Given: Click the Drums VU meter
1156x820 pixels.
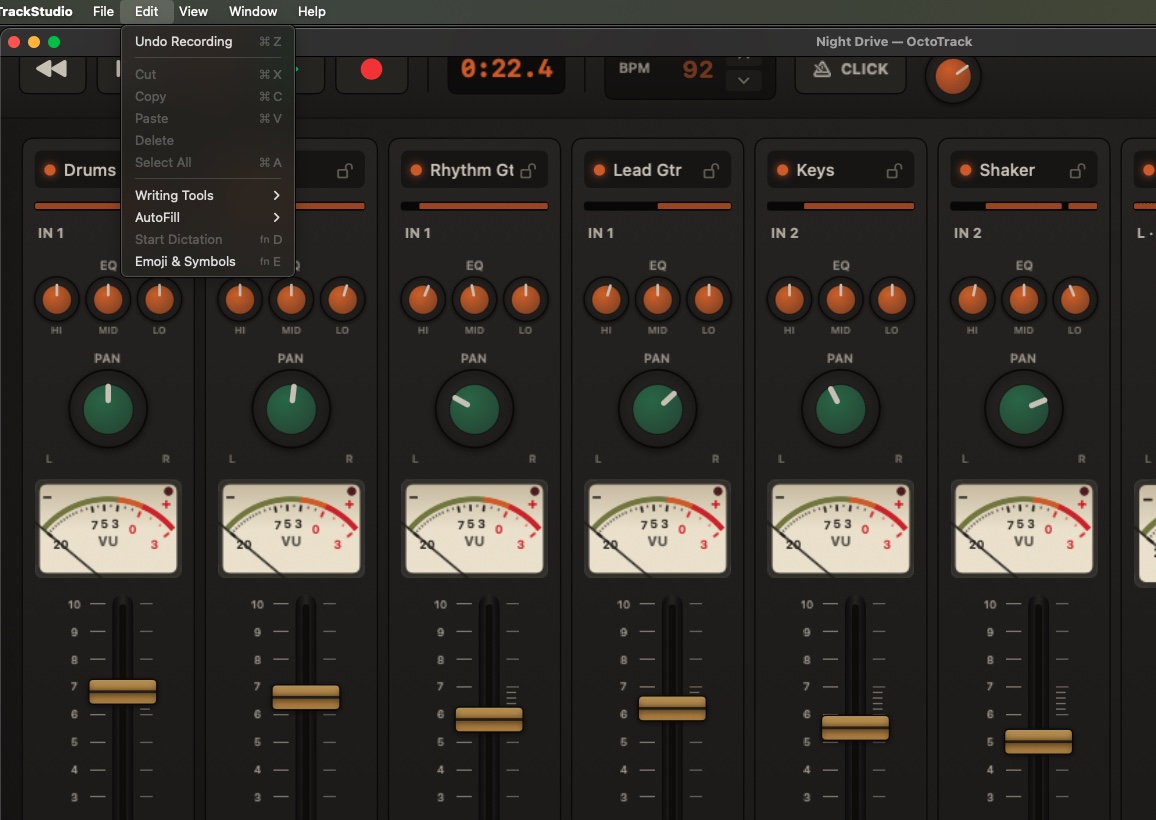Looking at the screenshot, I should click(x=108, y=528).
